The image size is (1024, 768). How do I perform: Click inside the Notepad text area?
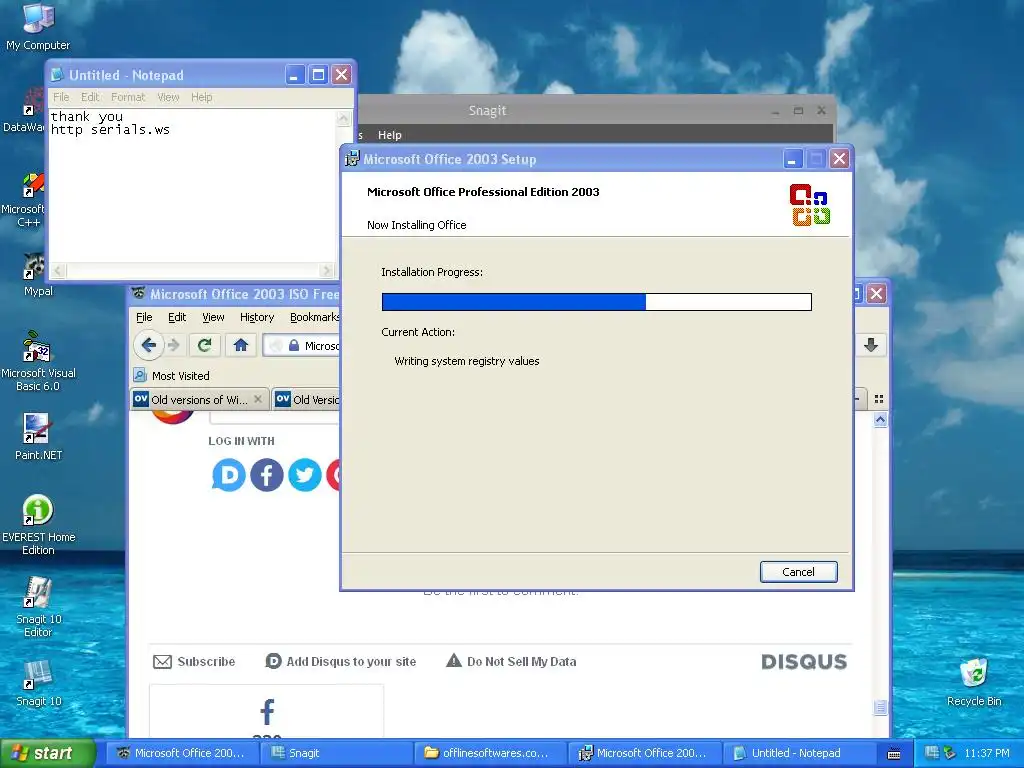(193, 186)
